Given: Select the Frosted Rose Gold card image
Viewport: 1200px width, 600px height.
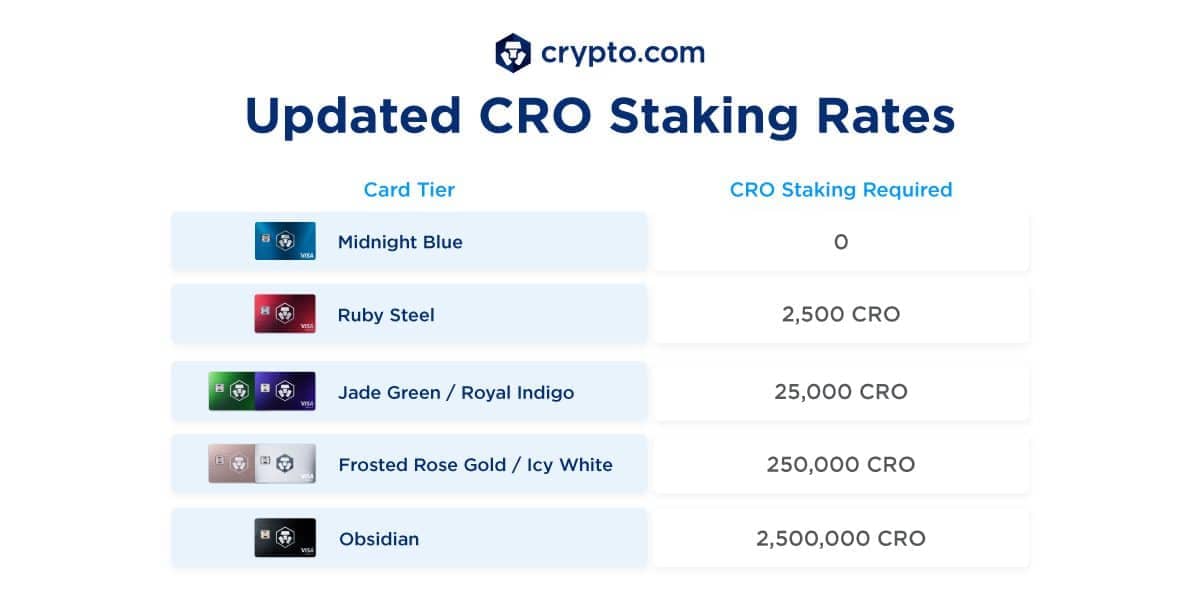Looking at the screenshot, I should tap(231, 463).
